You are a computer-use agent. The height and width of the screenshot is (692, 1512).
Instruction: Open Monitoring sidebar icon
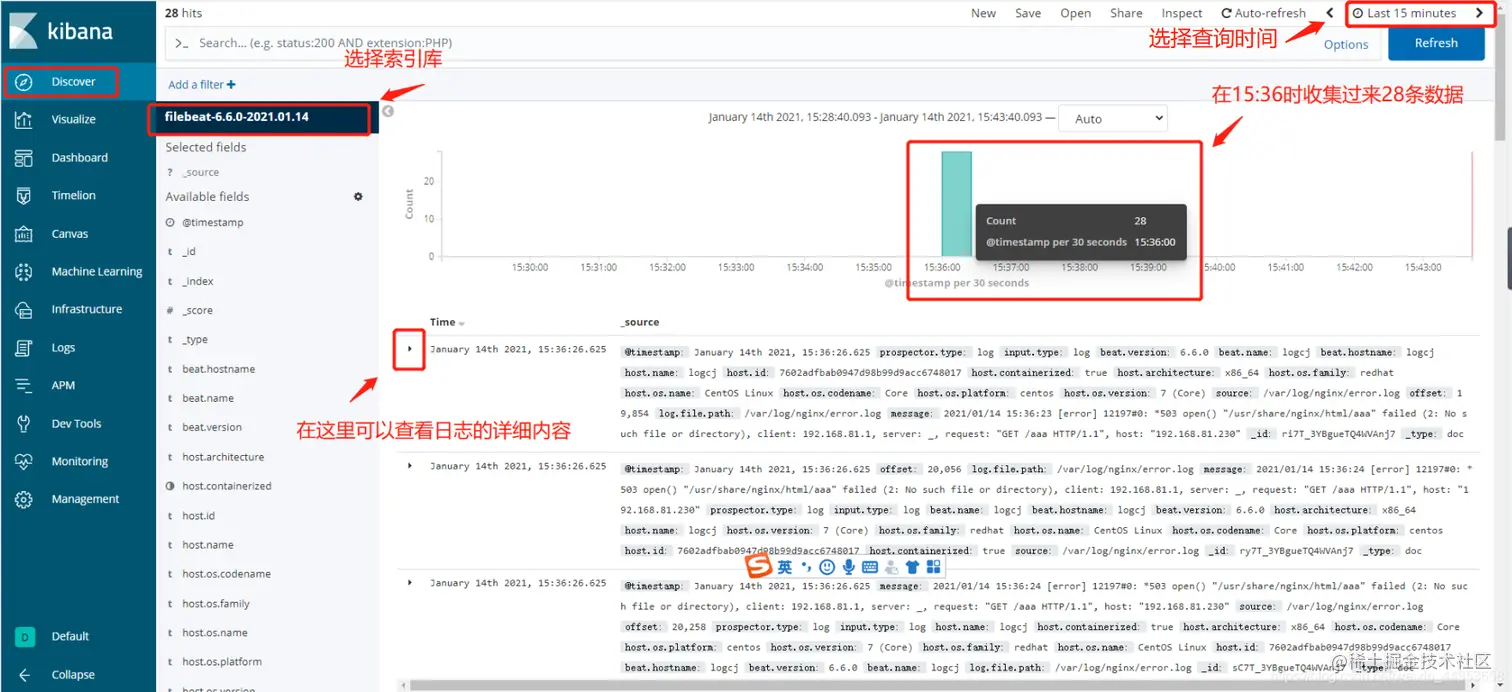pos(25,462)
